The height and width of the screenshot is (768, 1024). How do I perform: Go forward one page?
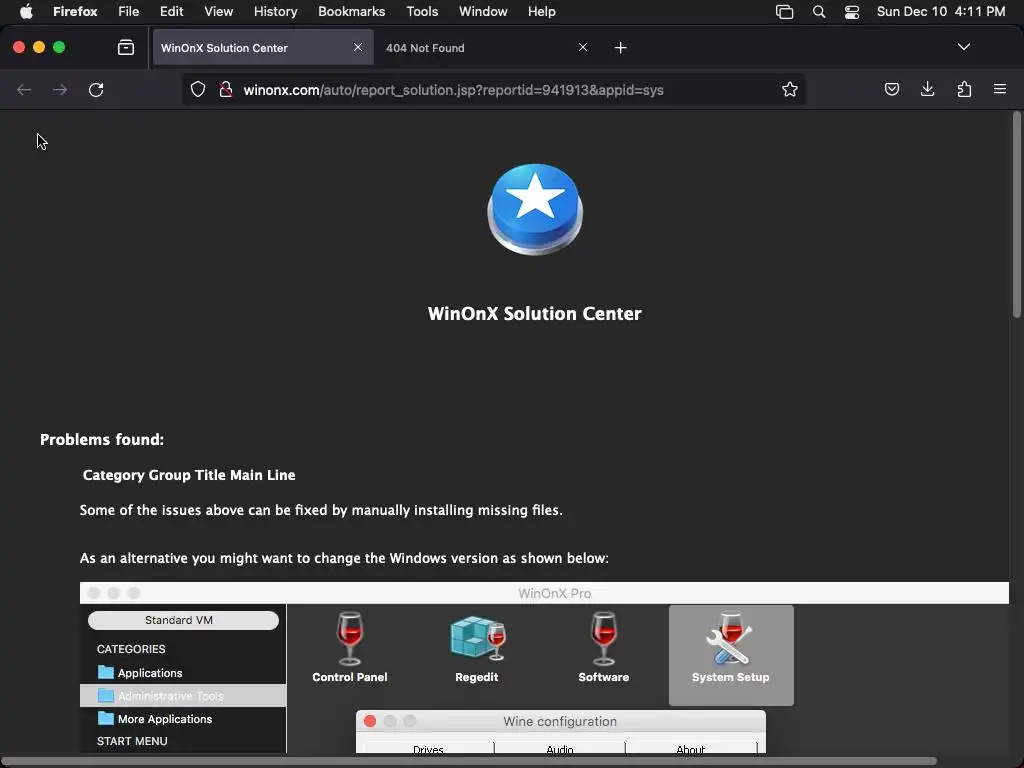(x=60, y=89)
